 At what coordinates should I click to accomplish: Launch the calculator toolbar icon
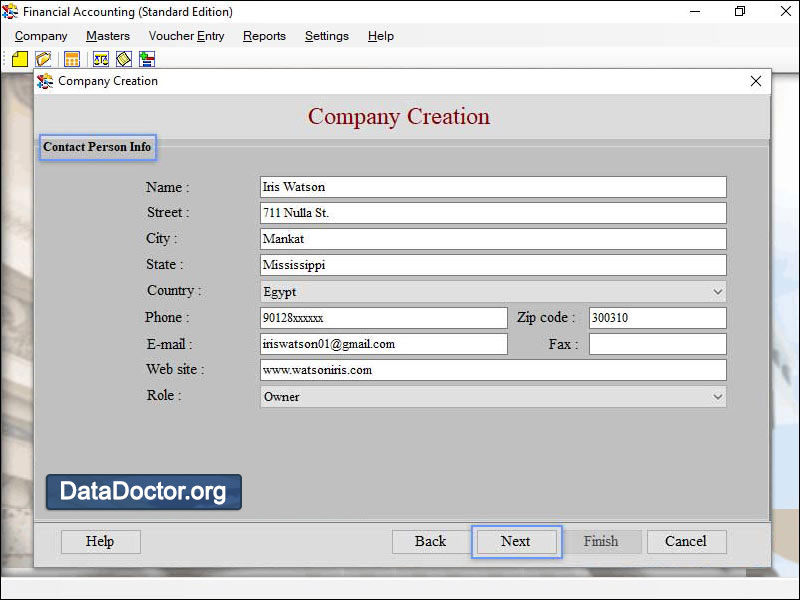[71, 59]
